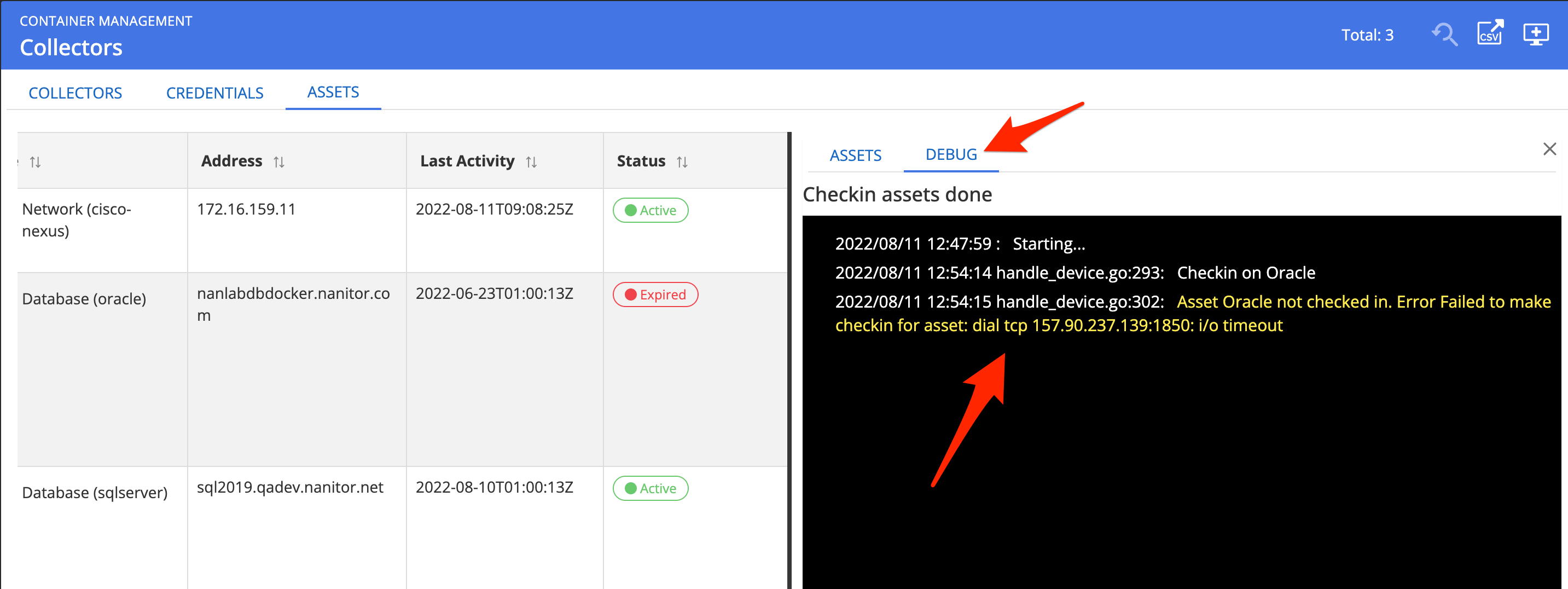Select the main ASSETS tab
Screen dimensions: 1568x589
333,93
